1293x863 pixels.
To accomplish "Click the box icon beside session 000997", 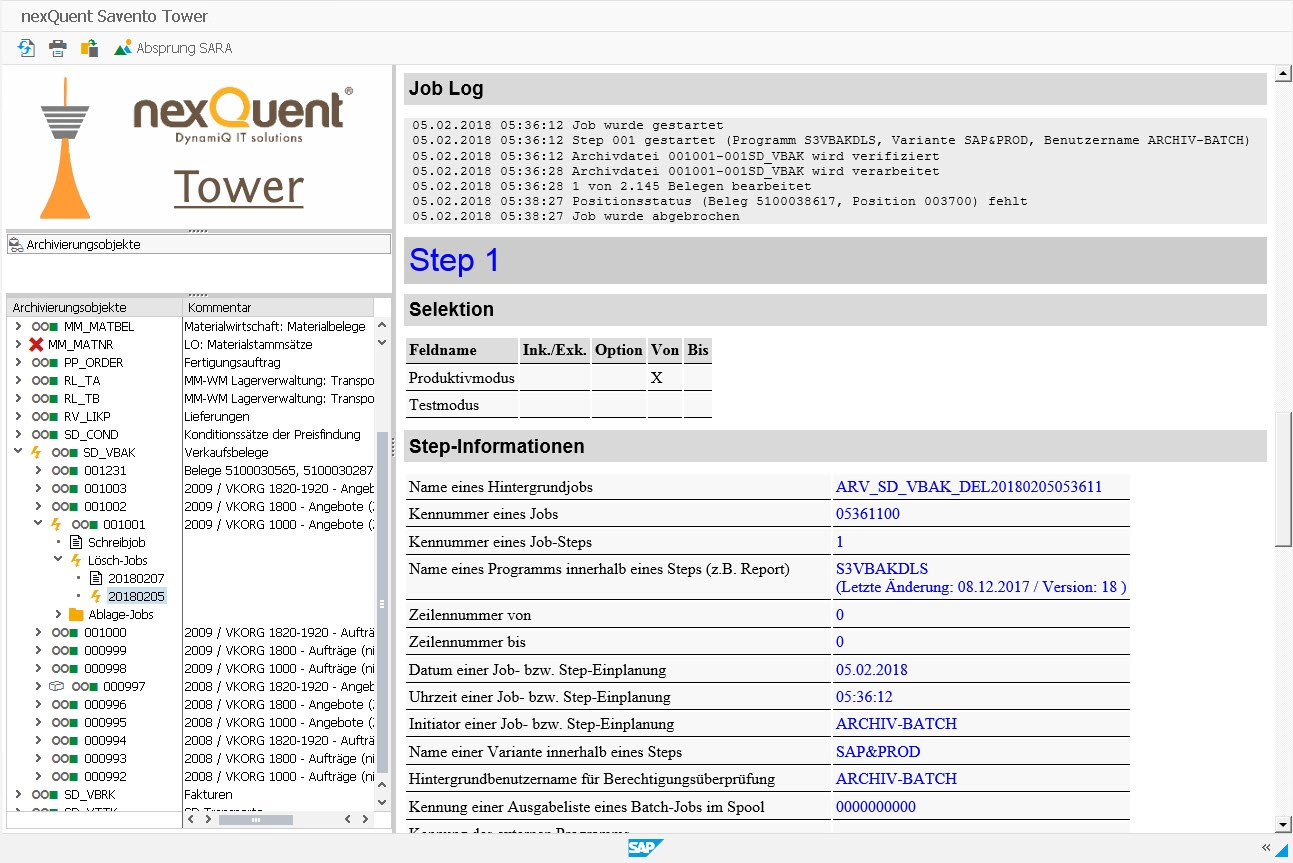I will click(x=57, y=686).
